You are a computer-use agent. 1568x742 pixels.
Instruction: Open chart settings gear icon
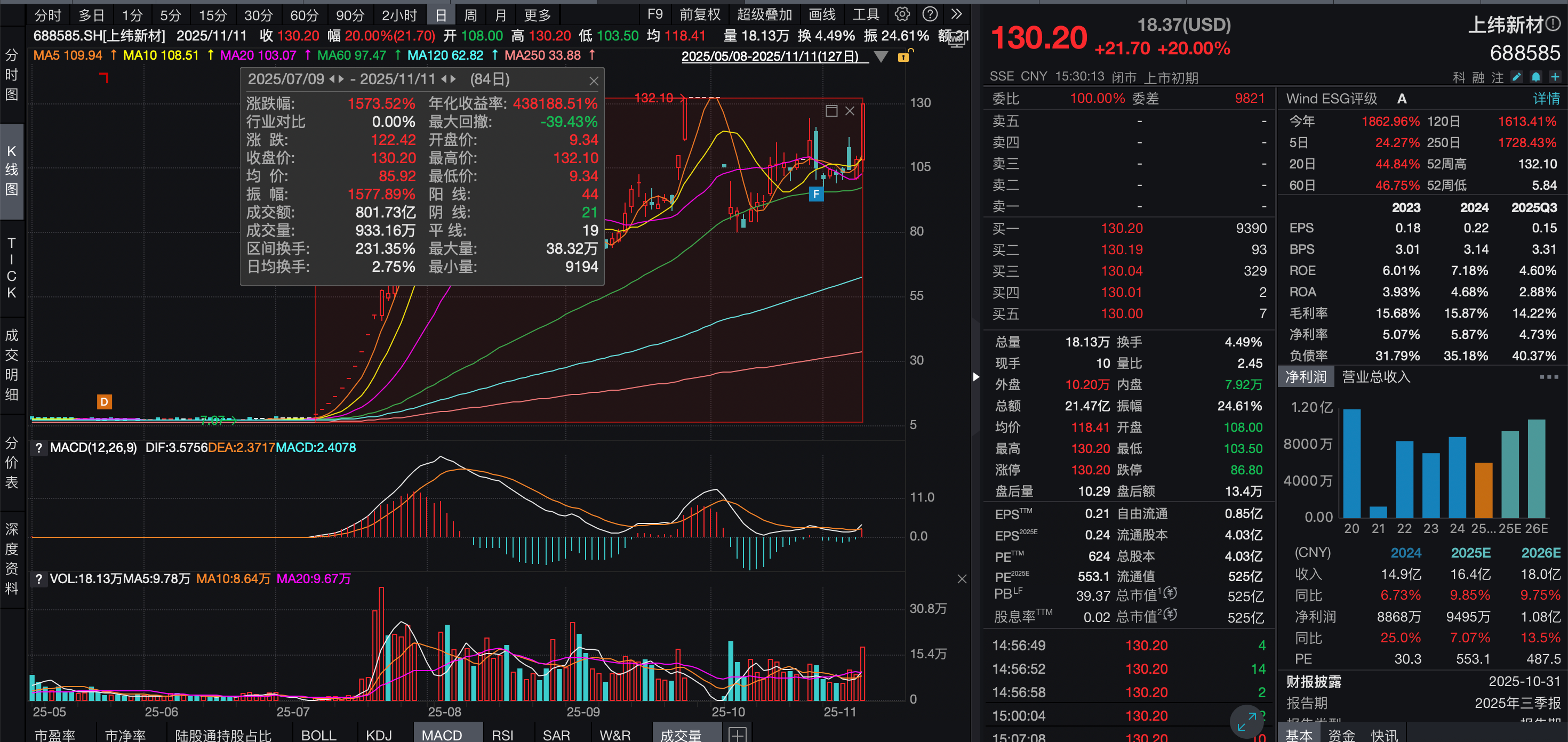(x=902, y=14)
